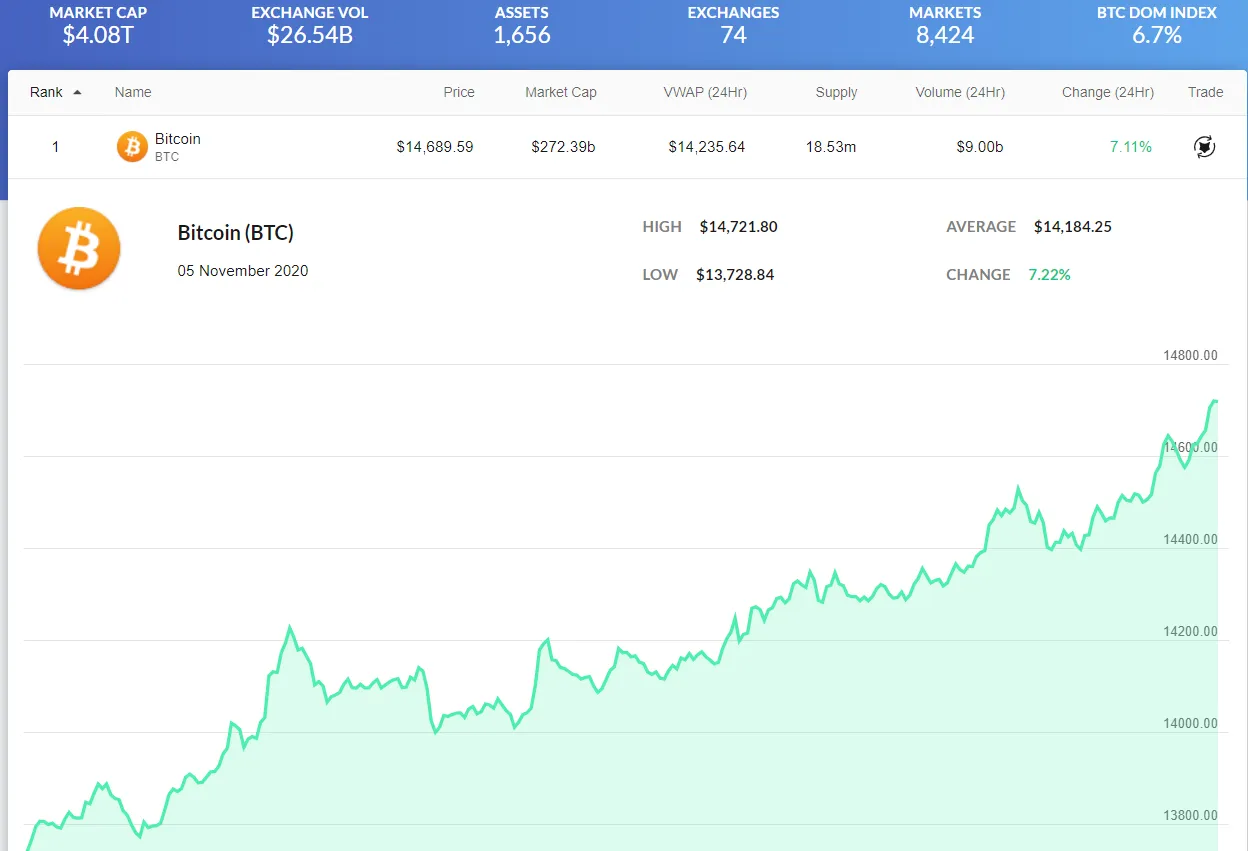Sort by Rank using the arrow indicator
The height and width of the screenshot is (851, 1248).
pyautogui.click(x=78, y=92)
